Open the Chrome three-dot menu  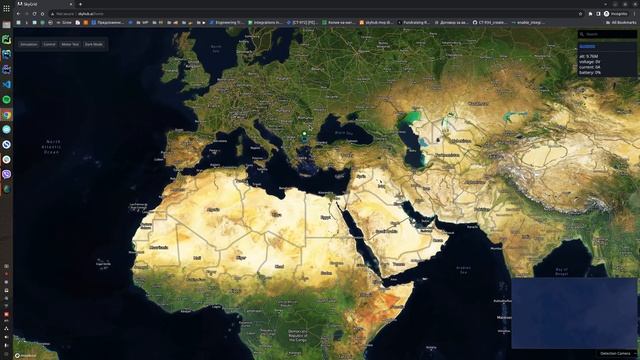635,14
